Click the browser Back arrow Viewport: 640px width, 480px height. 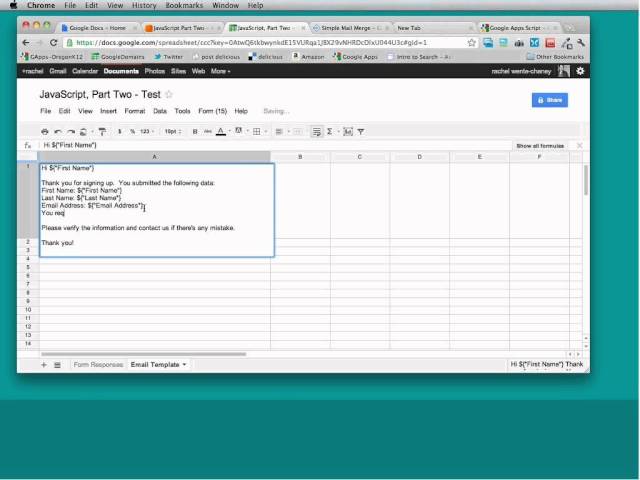point(26,42)
